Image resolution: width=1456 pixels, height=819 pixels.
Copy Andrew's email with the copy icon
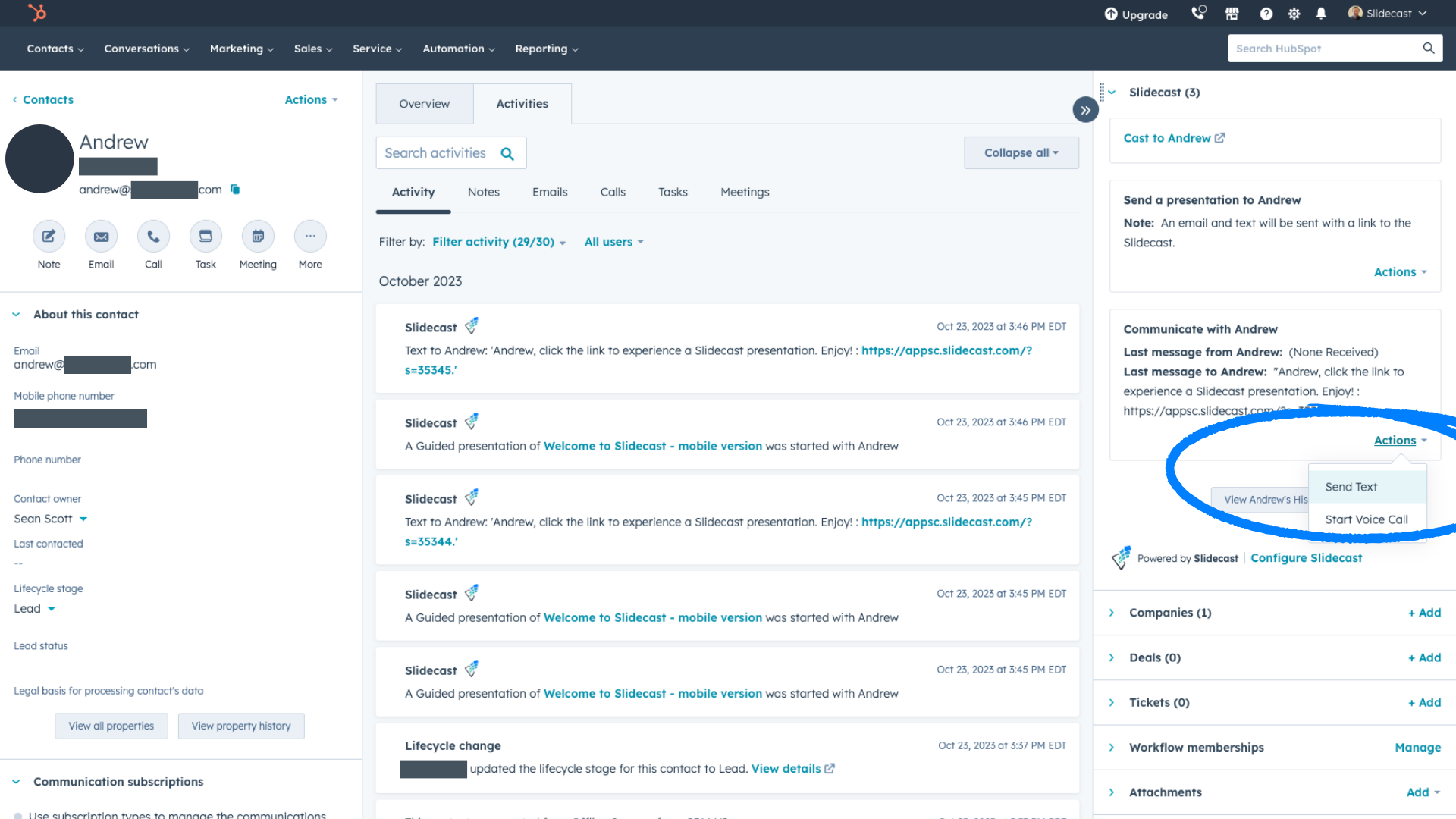tap(235, 190)
